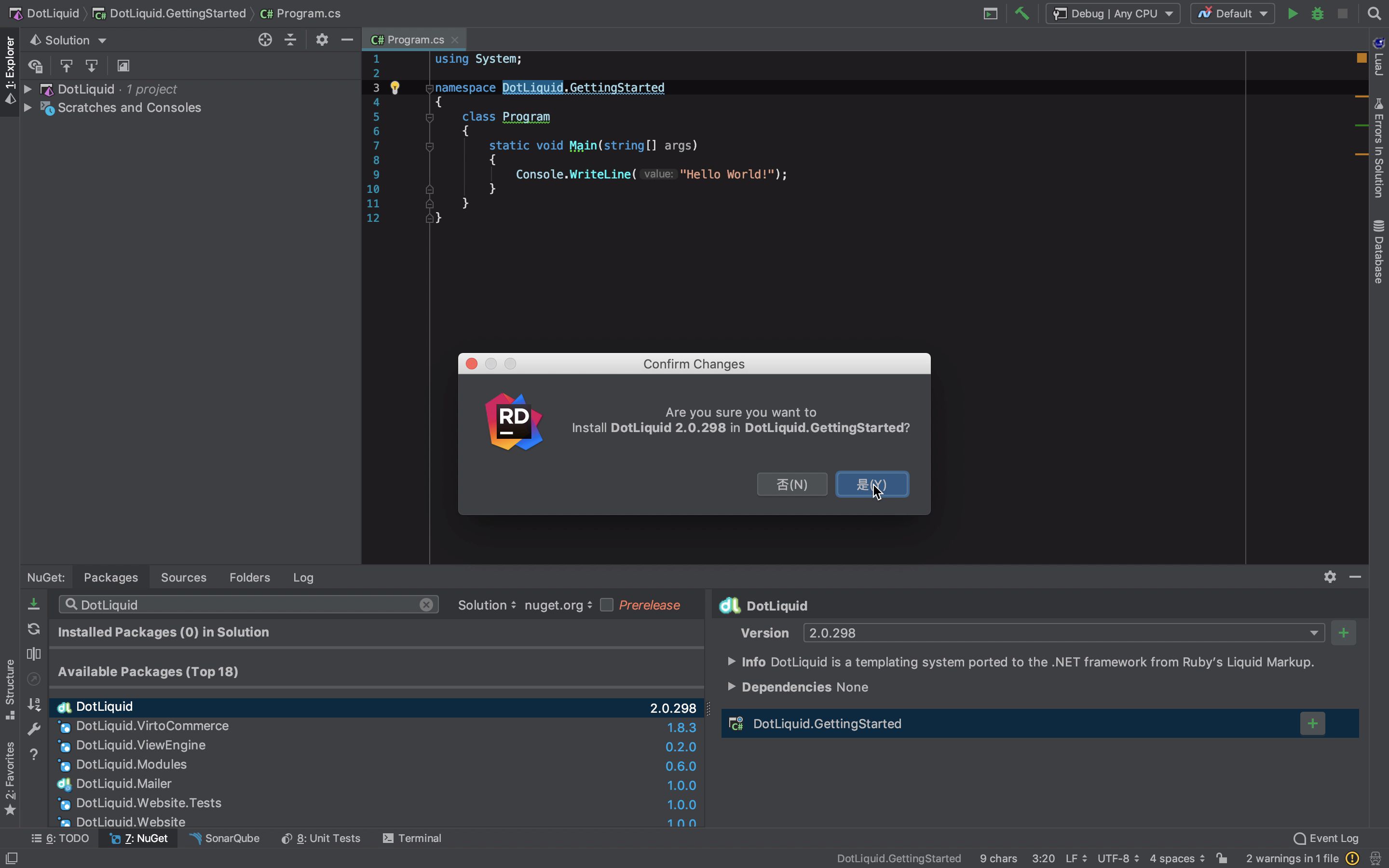
Task: Click the wrench icon in NuGet sidebar
Action: (x=34, y=729)
